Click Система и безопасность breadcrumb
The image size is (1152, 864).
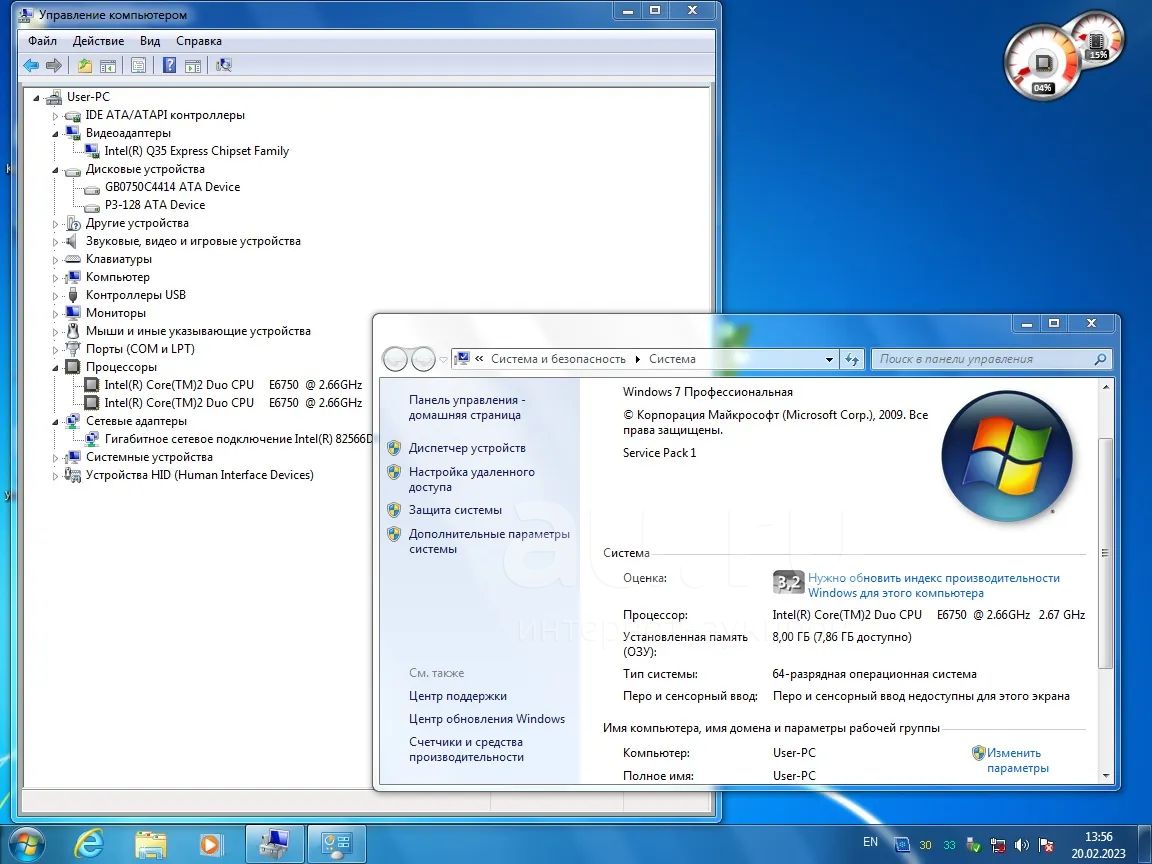558,359
